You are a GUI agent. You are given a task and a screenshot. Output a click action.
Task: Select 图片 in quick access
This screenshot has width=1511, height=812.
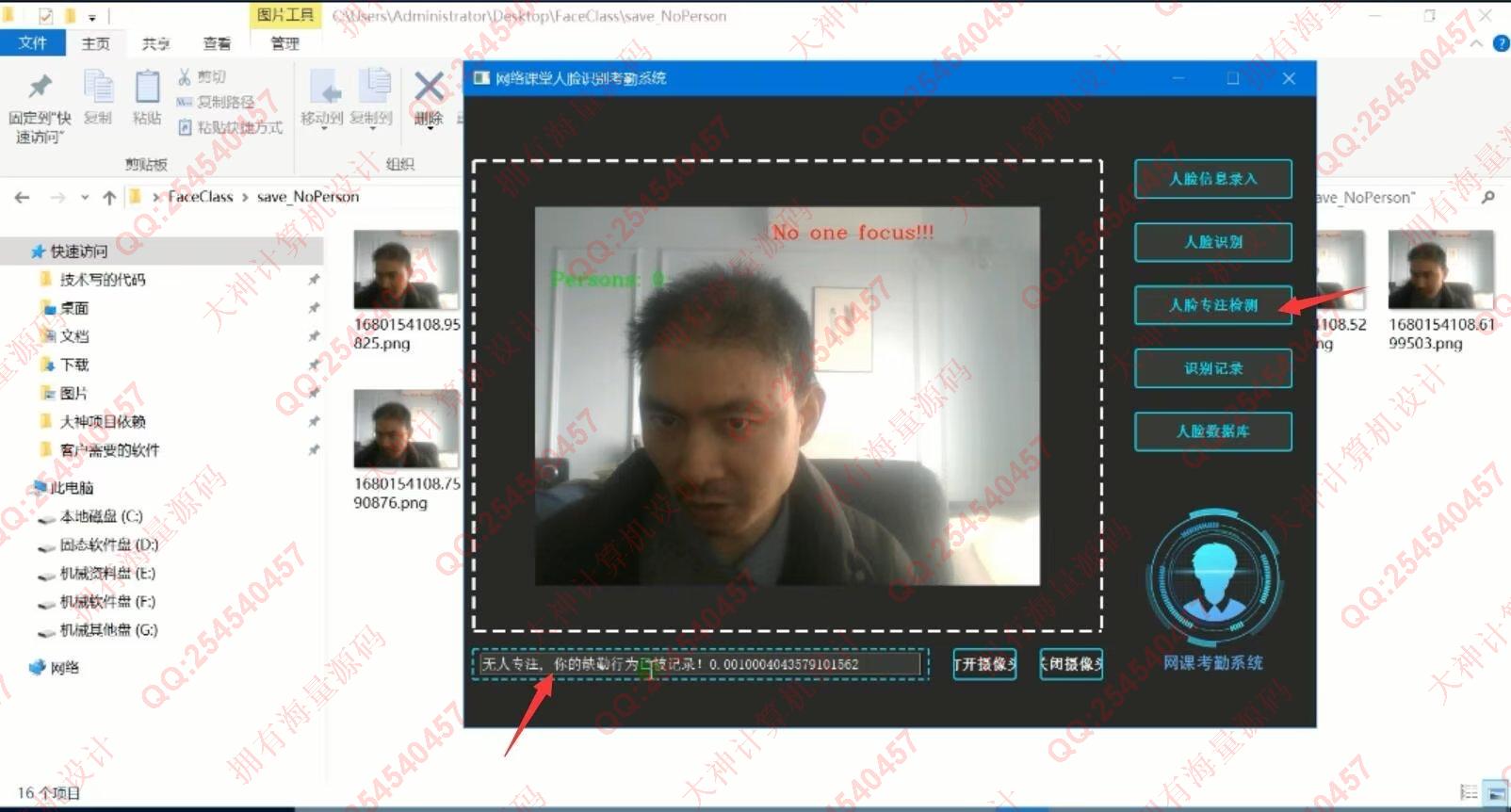point(73,393)
